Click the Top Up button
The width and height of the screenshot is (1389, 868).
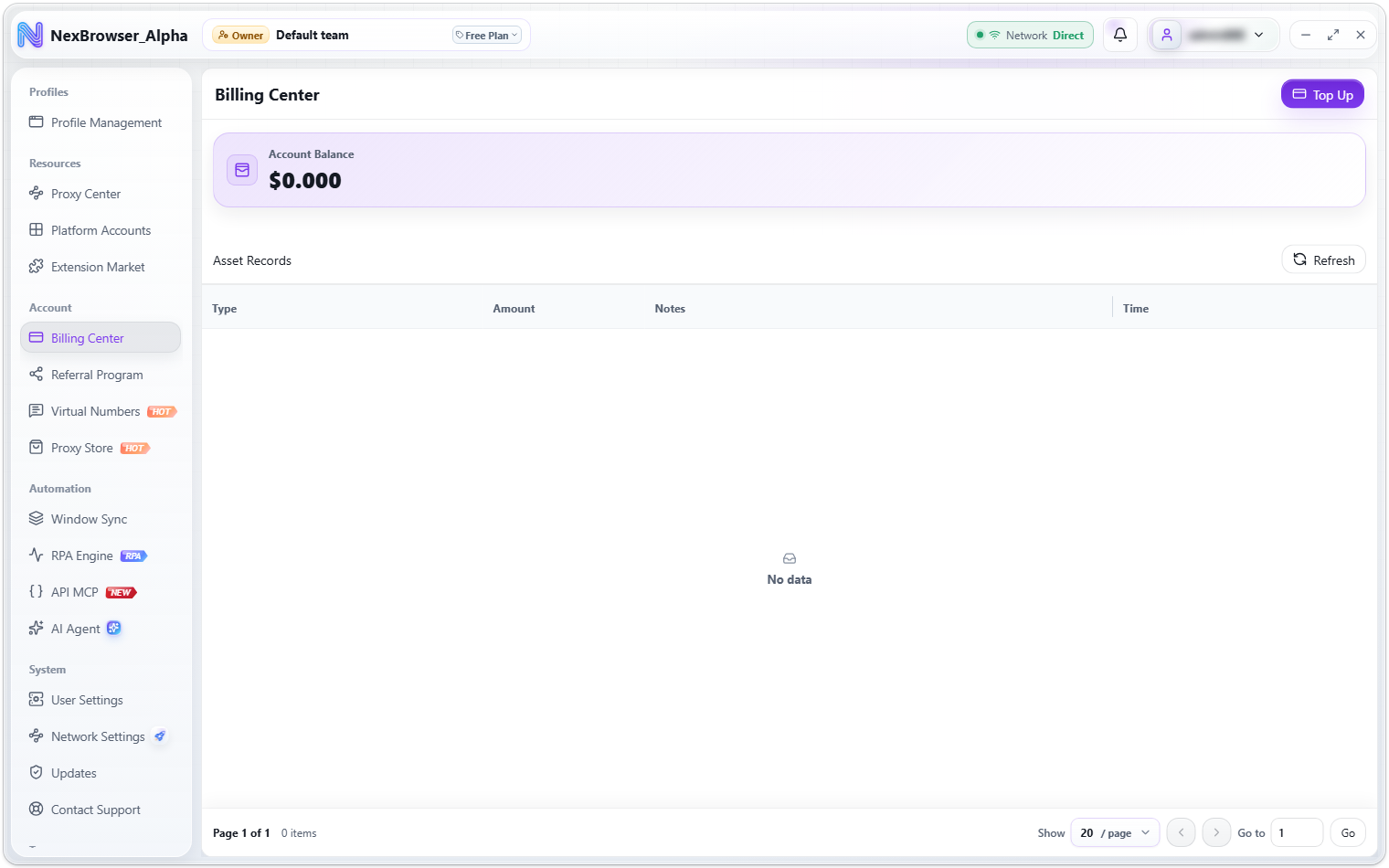1322,94
